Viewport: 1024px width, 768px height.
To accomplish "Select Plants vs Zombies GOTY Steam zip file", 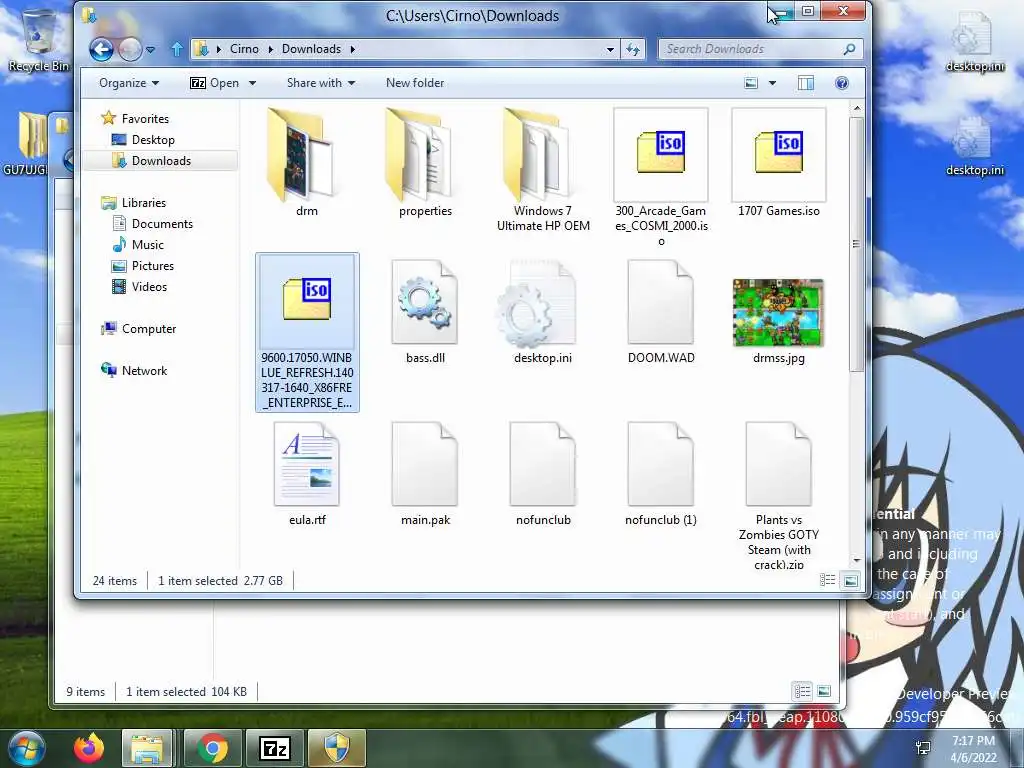I will pos(778,495).
